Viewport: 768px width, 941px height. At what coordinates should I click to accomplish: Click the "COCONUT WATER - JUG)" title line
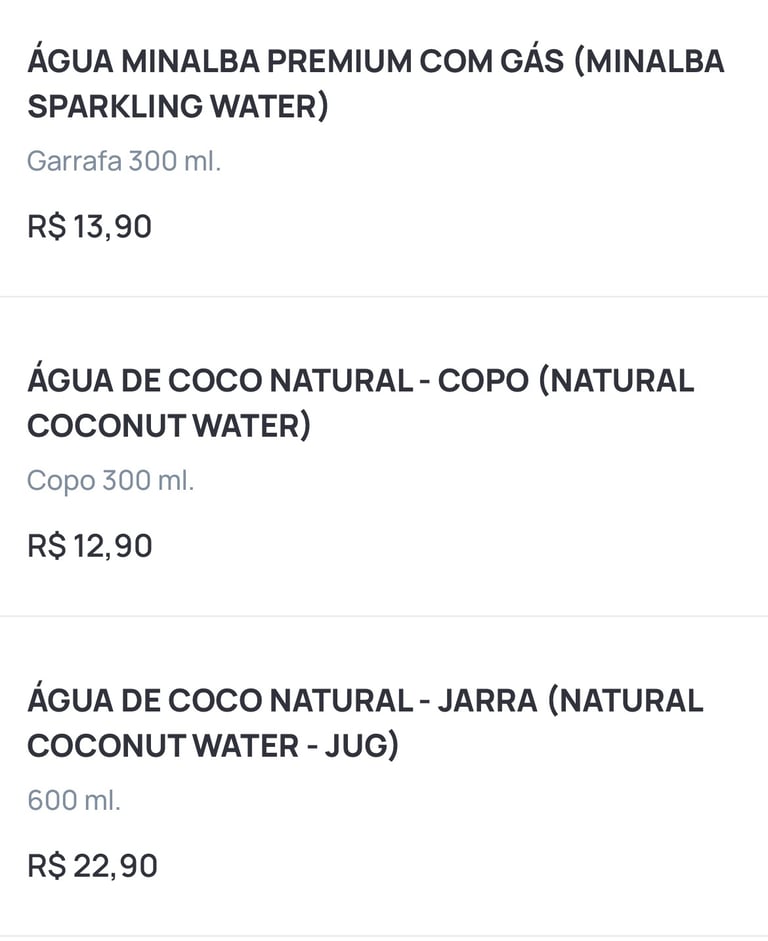[212, 746]
